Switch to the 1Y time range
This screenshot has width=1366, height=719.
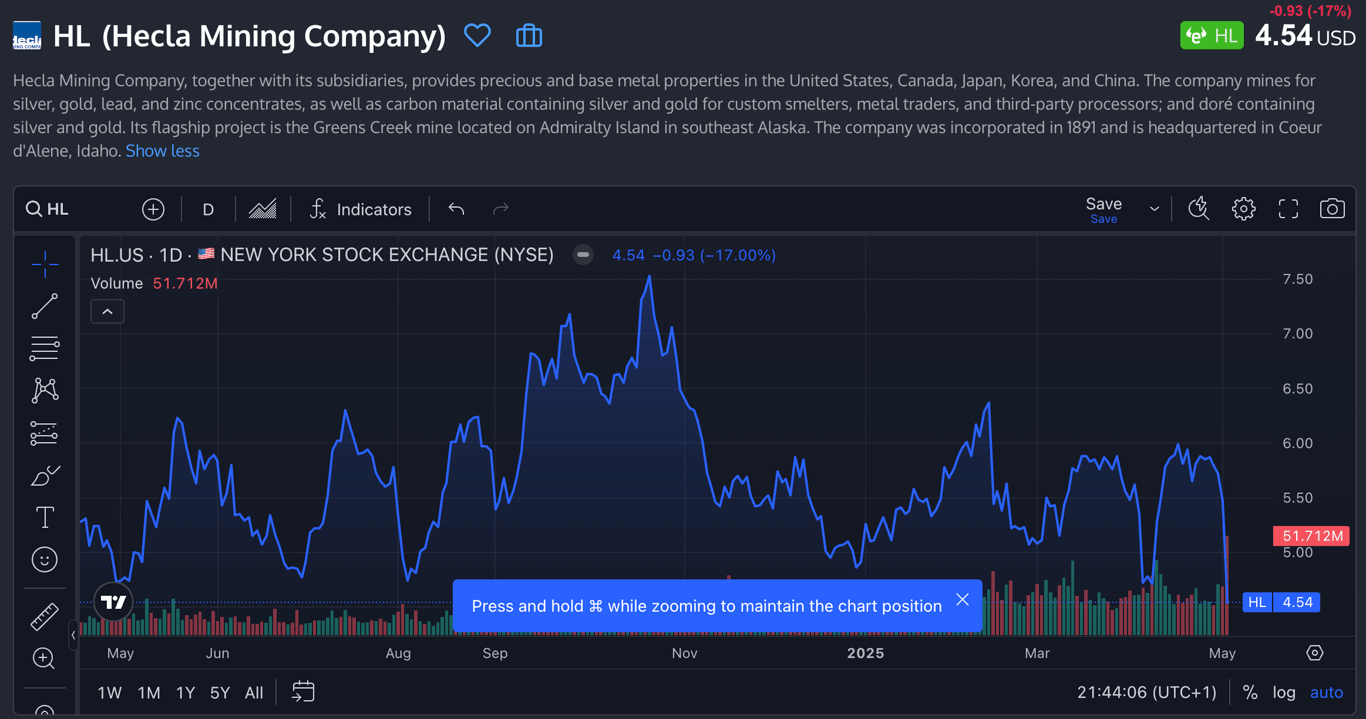pyautogui.click(x=185, y=692)
